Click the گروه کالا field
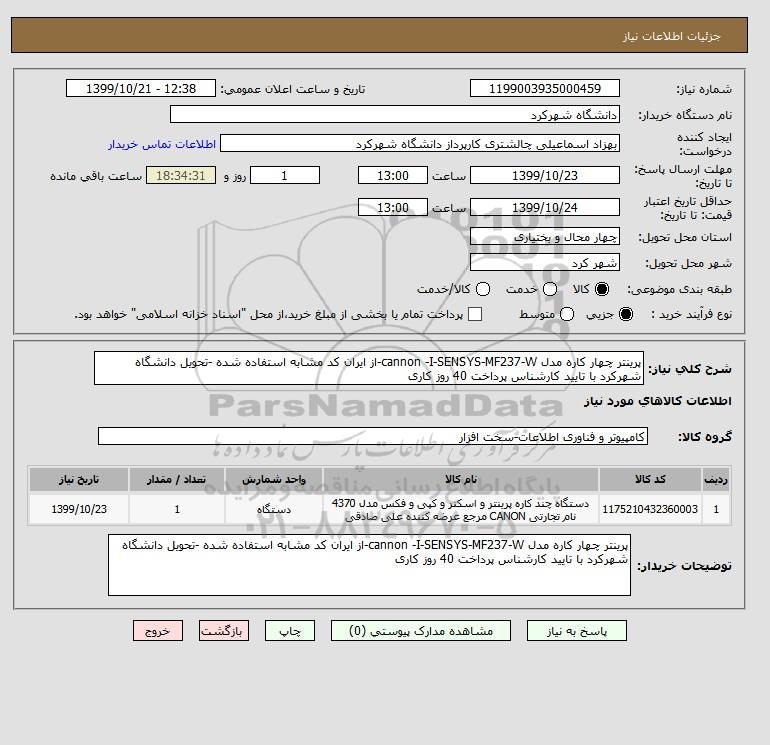Screen dimensions: 770x745 [373, 436]
